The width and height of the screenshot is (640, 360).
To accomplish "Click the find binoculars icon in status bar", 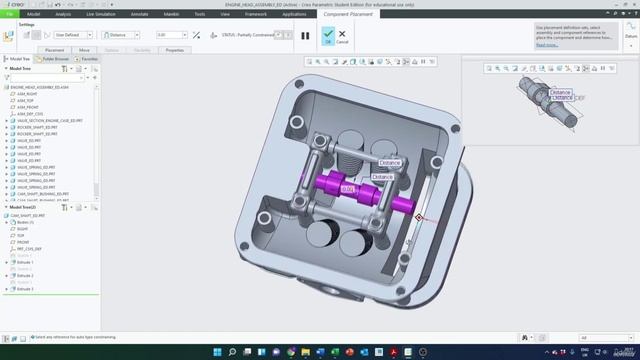I will (x=525, y=338).
